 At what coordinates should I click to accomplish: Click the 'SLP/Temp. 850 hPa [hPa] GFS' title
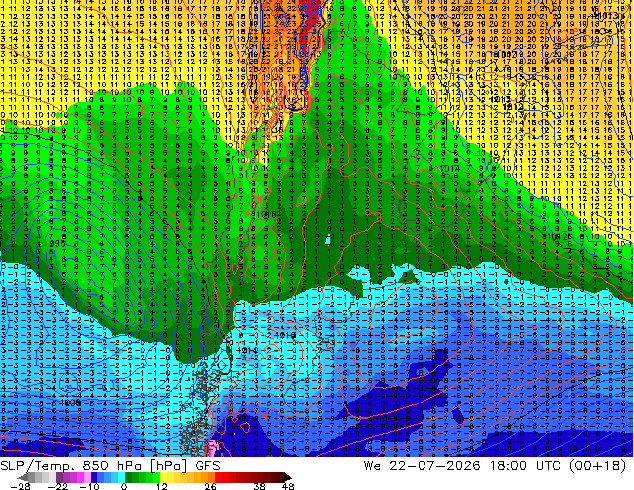click(110, 466)
